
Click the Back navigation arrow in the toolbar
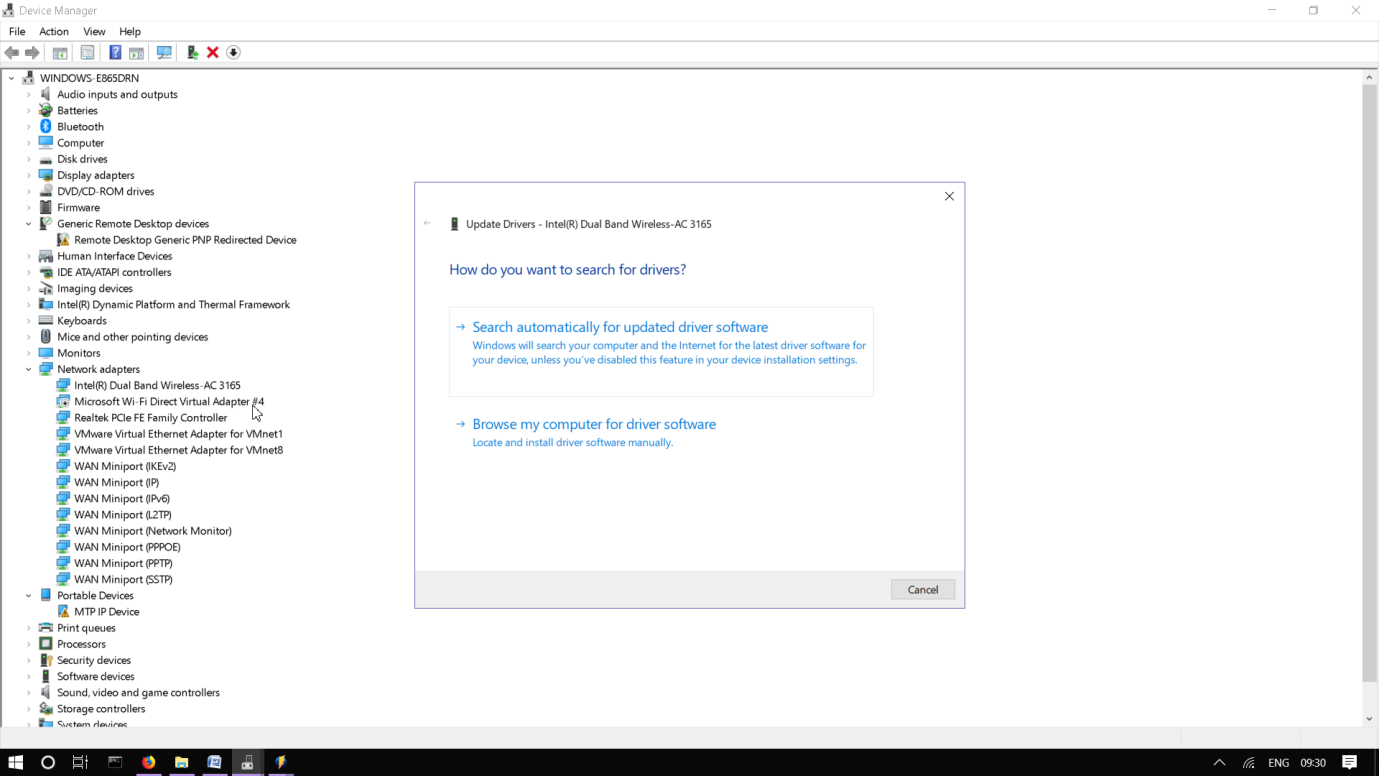(11, 52)
